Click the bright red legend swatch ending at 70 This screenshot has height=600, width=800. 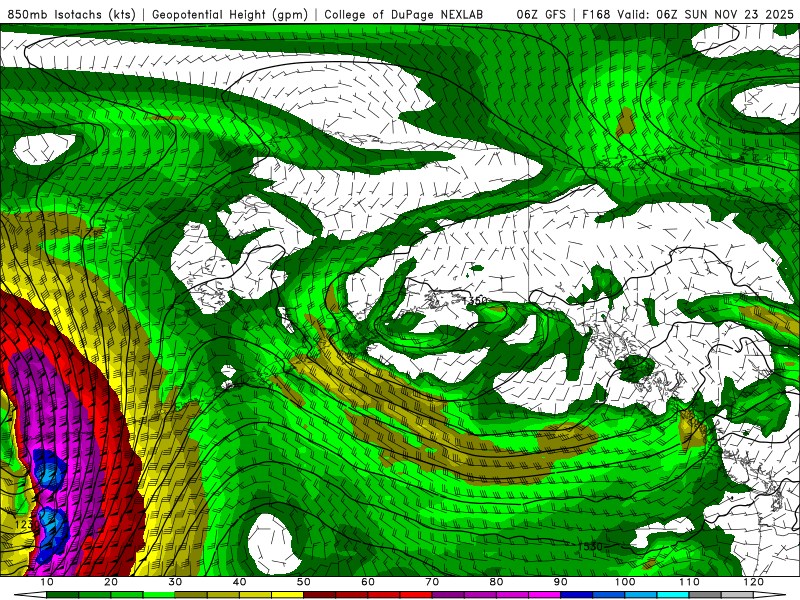coord(416,595)
